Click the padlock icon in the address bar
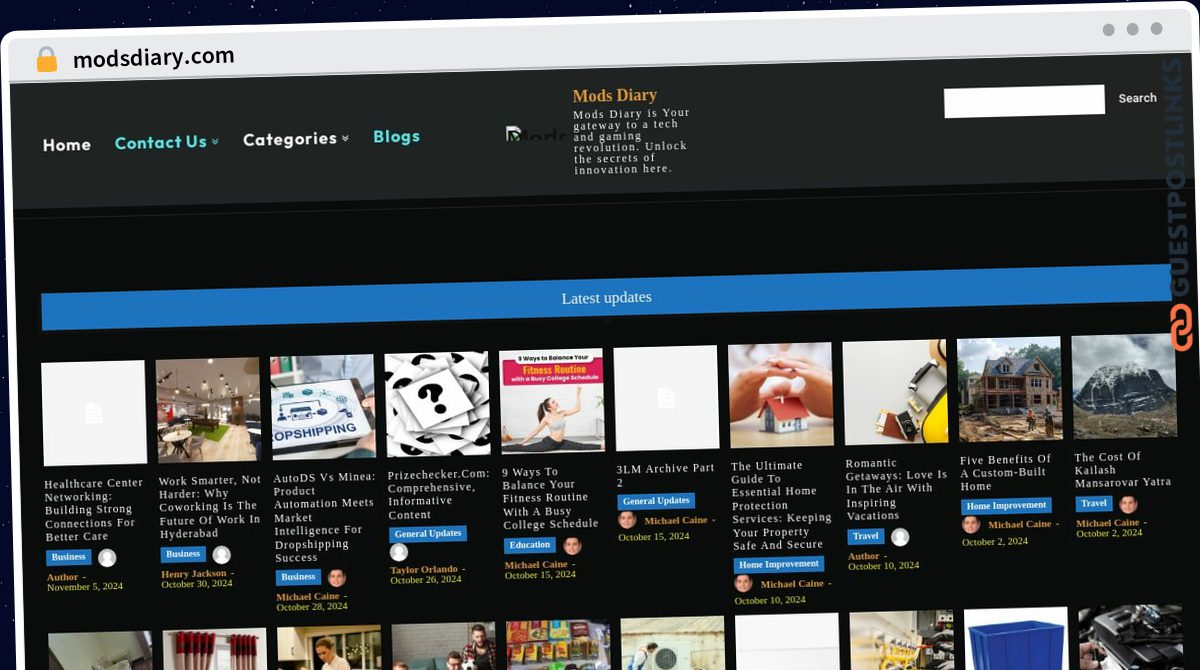This screenshot has width=1200, height=670. (47, 60)
